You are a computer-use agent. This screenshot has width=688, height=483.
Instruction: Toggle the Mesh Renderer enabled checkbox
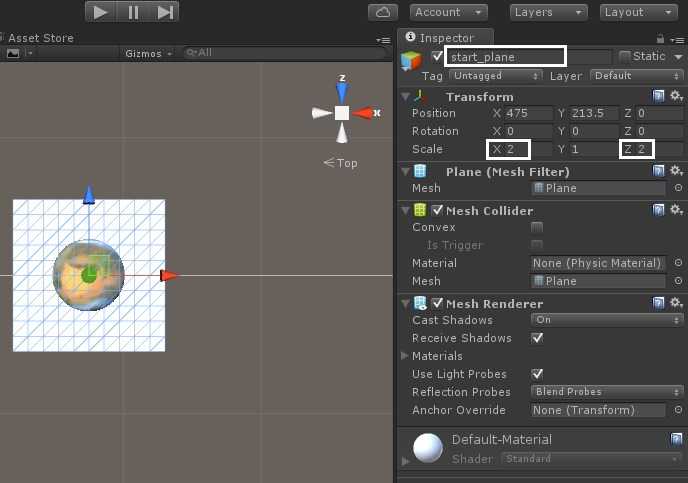[437, 303]
